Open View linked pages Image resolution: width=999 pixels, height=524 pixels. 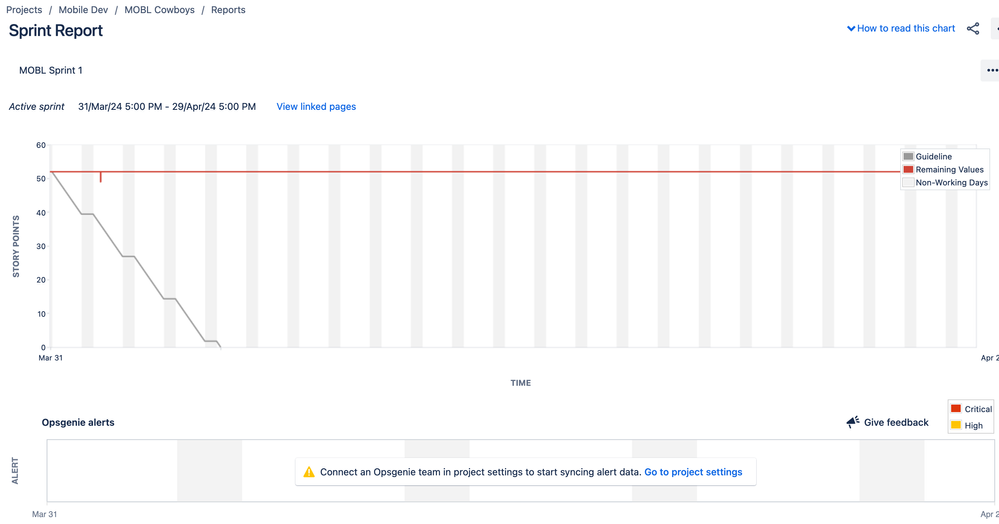(x=316, y=107)
